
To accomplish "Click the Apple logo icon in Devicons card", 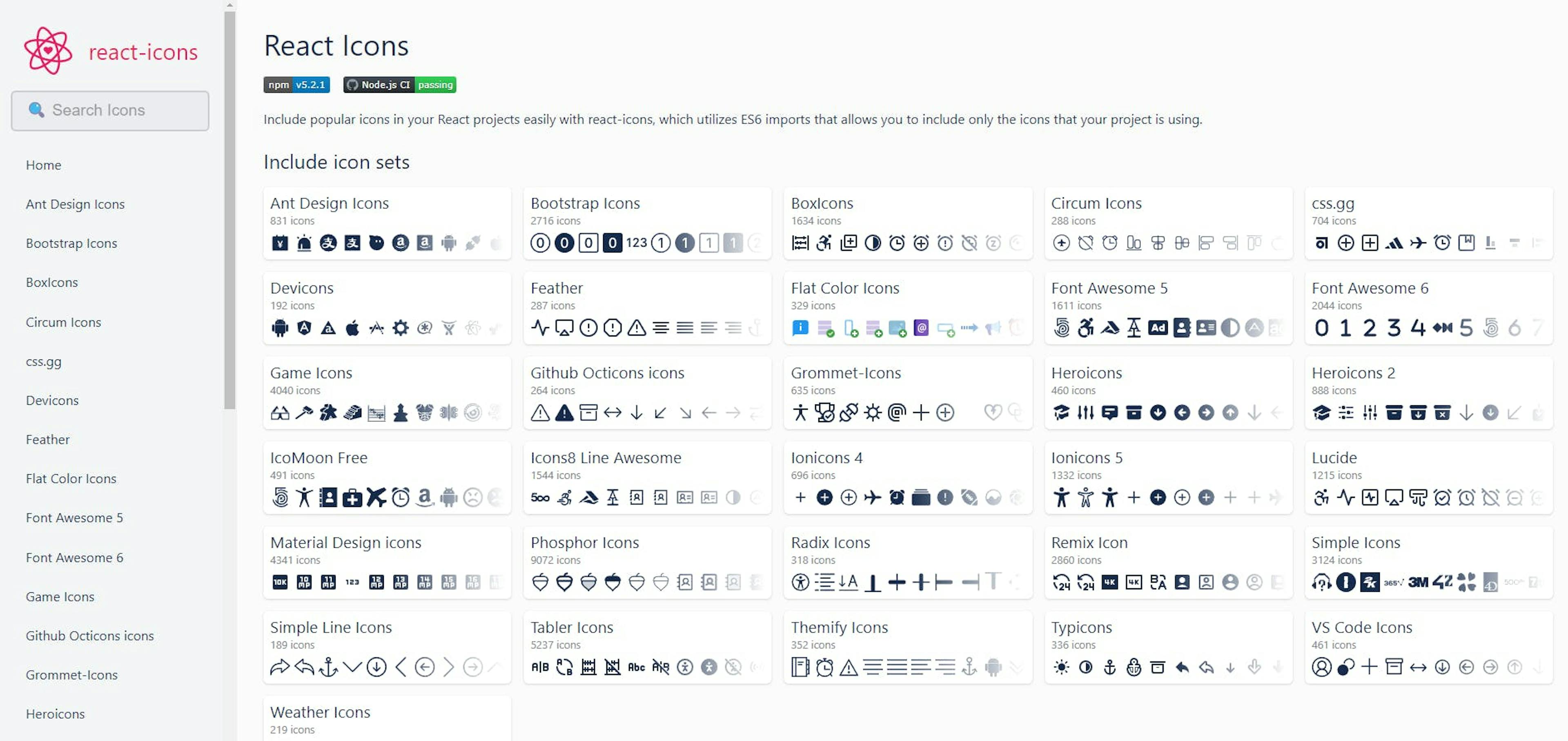I will point(352,328).
